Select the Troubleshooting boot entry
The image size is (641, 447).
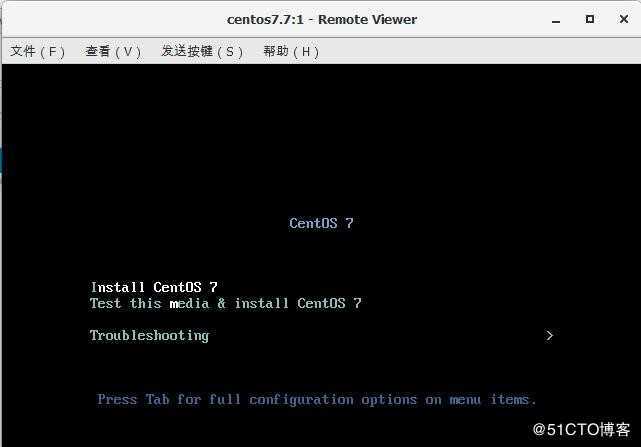tap(150, 336)
